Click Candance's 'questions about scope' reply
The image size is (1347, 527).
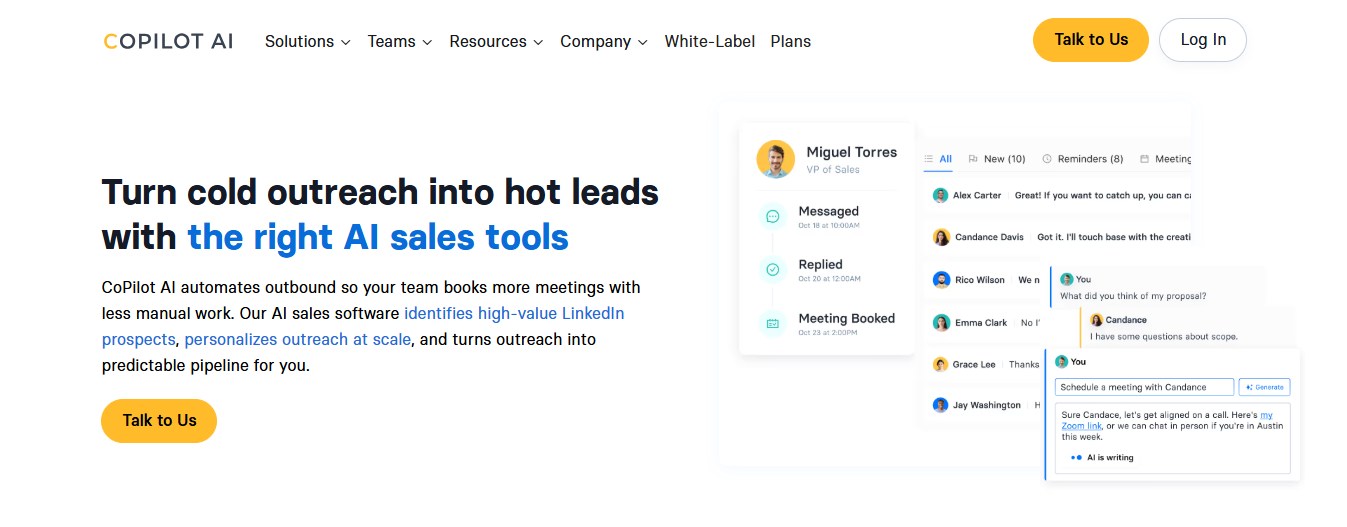pyautogui.click(x=1164, y=337)
